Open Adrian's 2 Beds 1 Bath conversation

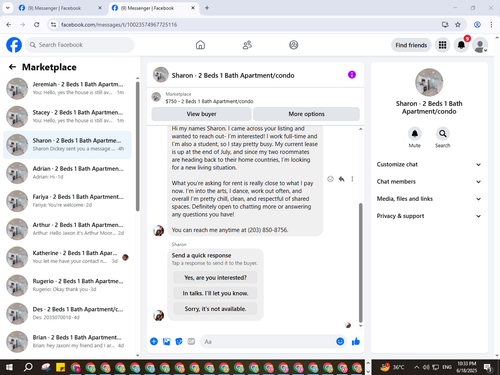67,173
